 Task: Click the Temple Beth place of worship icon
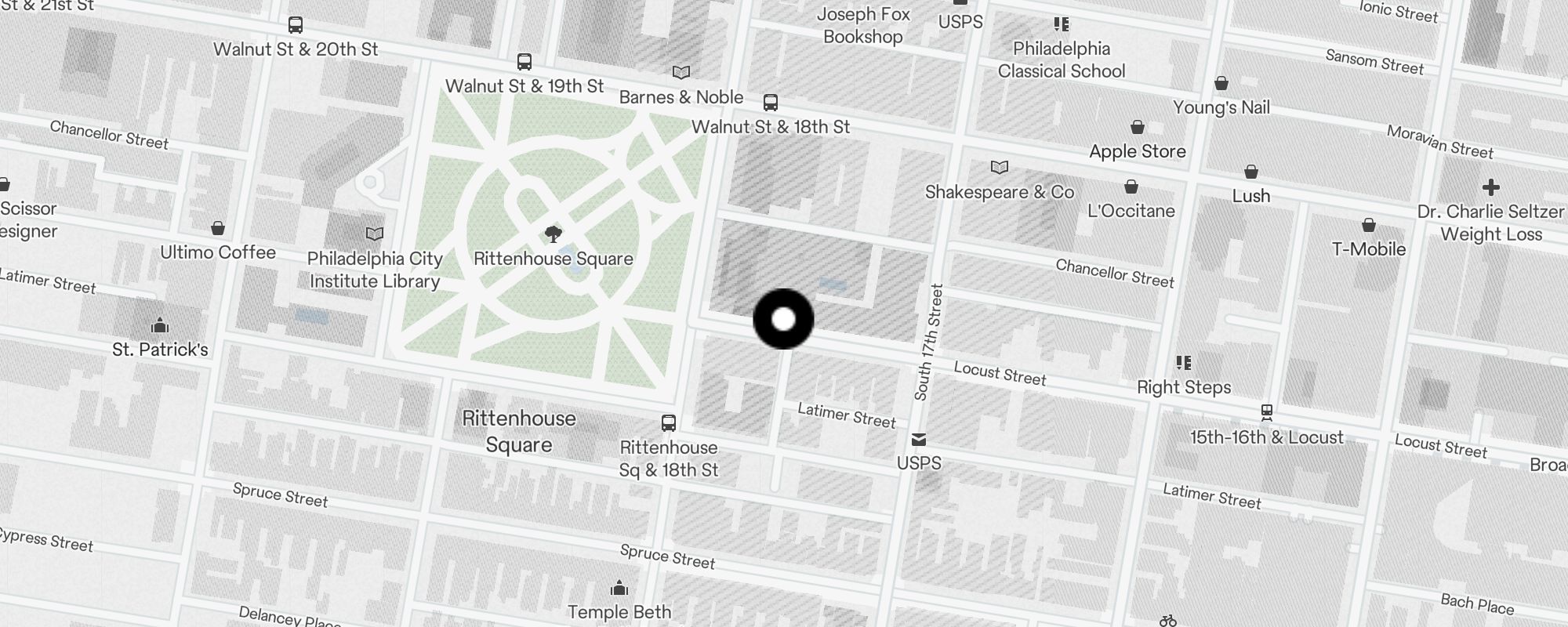point(619,588)
